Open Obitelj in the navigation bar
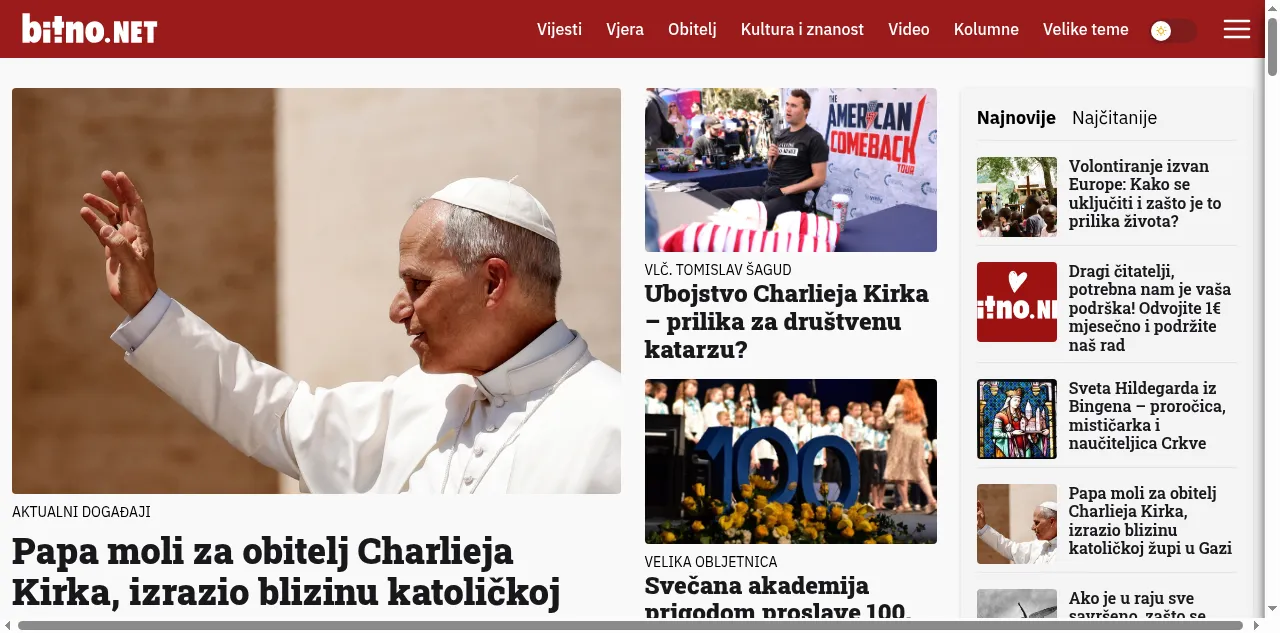This screenshot has width=1280, height=633. 692,29
